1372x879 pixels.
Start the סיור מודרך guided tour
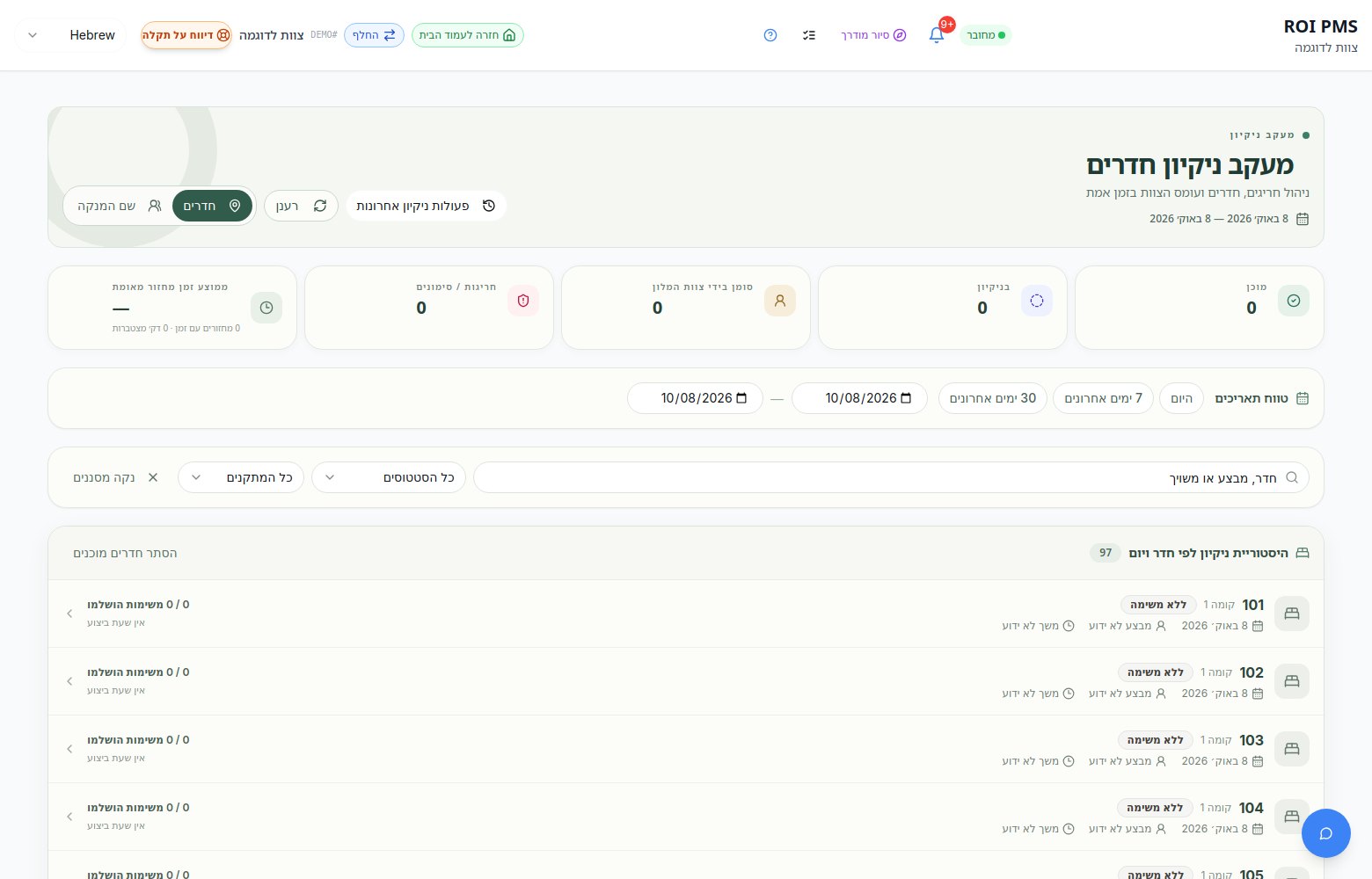873,35
